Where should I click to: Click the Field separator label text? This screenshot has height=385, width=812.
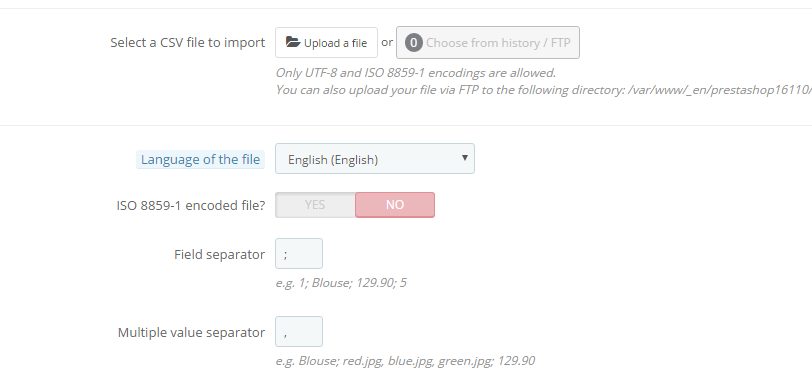219,254
